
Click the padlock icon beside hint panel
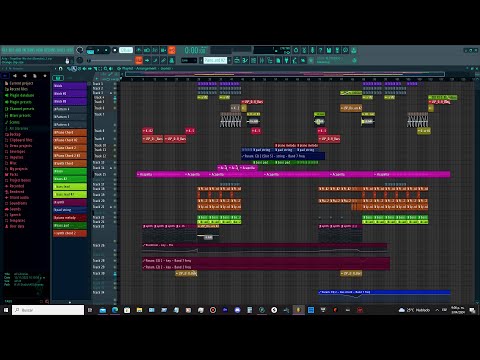coord(67,61)
